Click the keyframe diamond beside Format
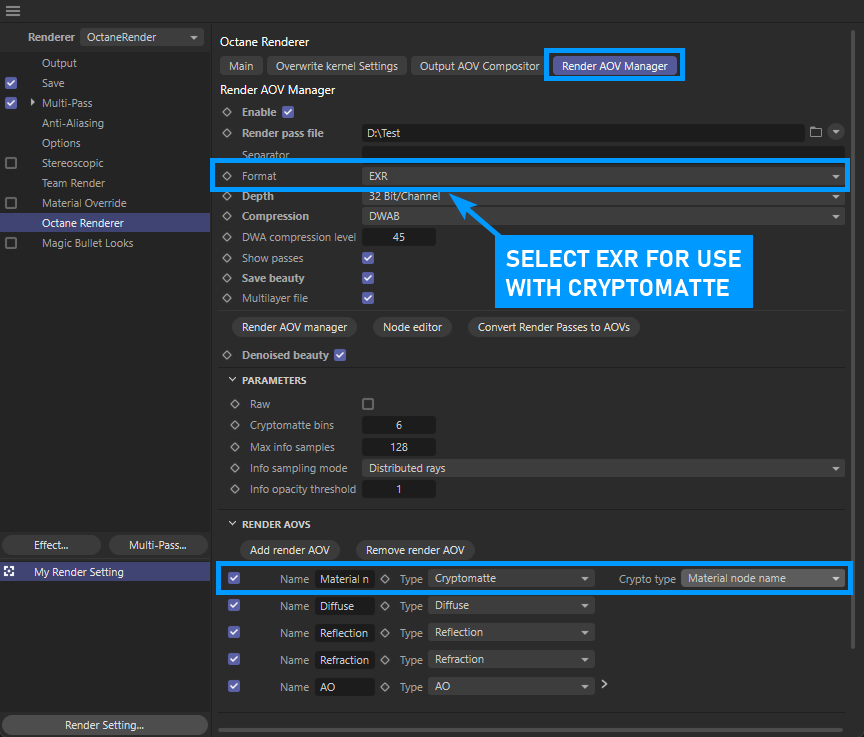Screen dimensions: 864x737 pos(227,176)
